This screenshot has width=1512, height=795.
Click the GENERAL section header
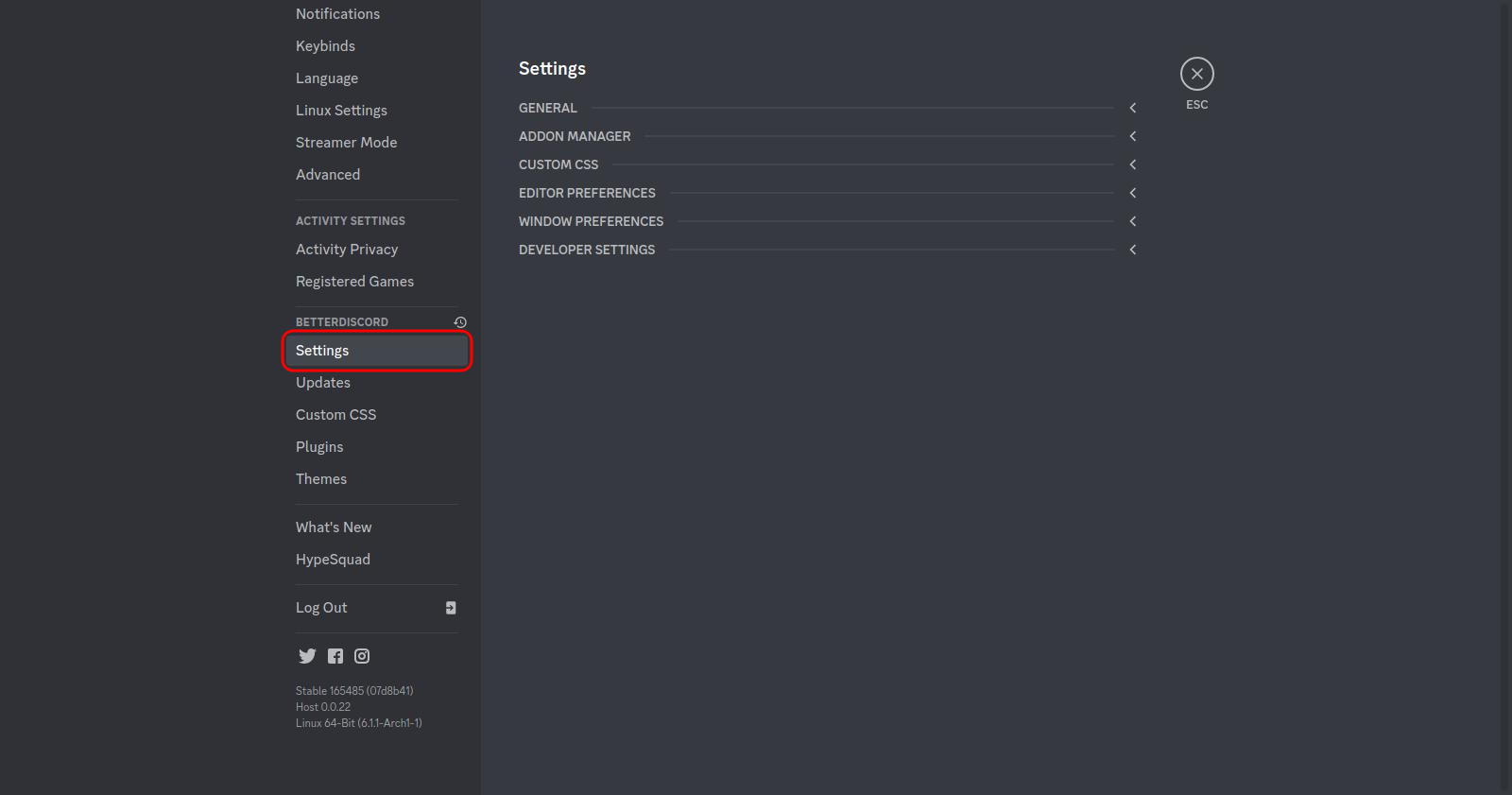[547, 108]
